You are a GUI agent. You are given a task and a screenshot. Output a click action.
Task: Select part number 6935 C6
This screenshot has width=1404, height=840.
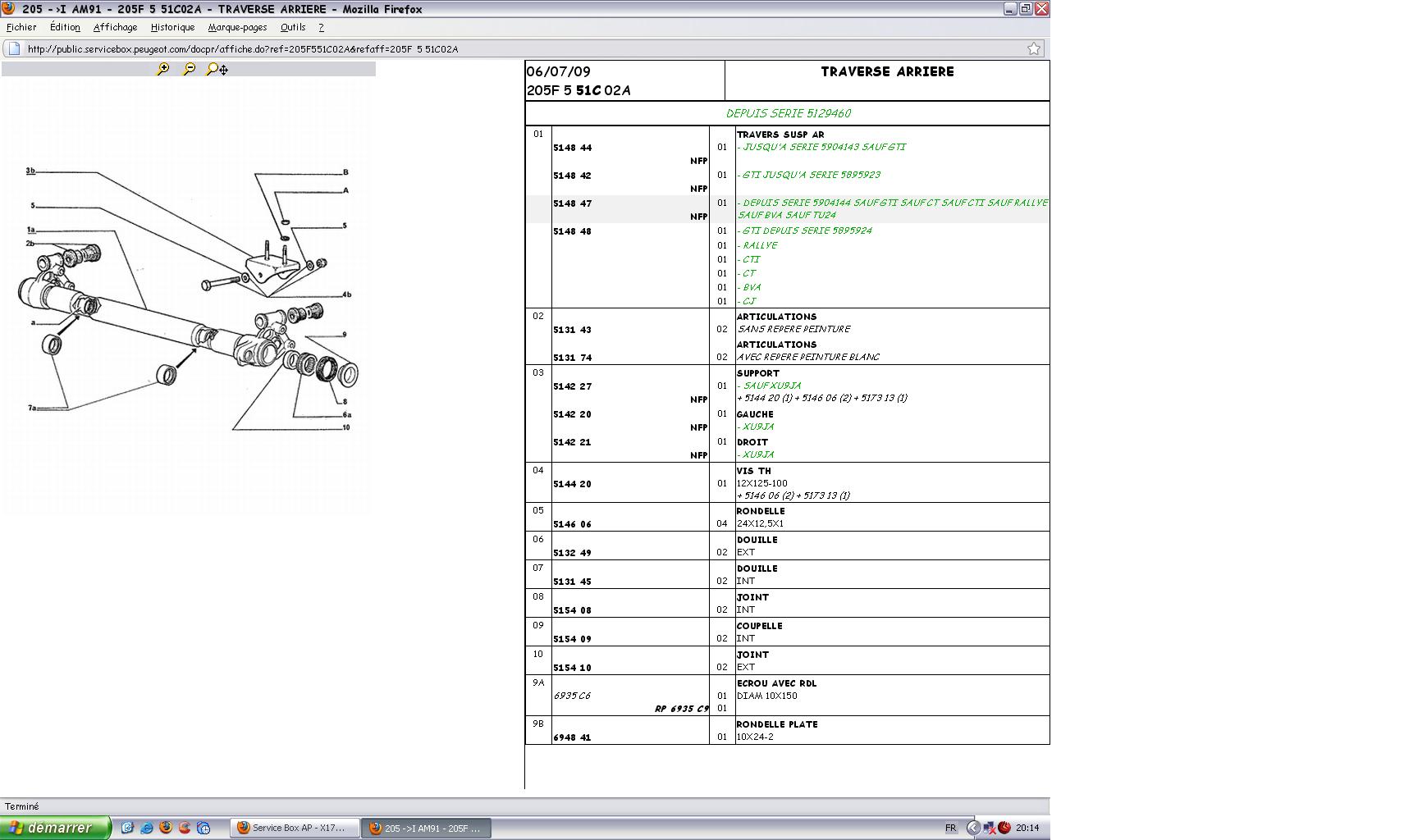(x=572, y=696)
